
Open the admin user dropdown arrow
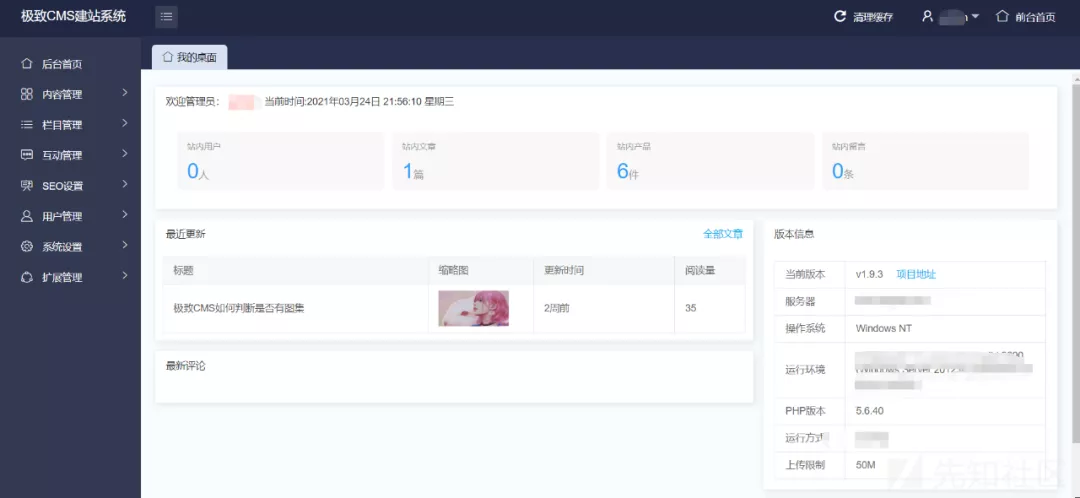(975, 17)
